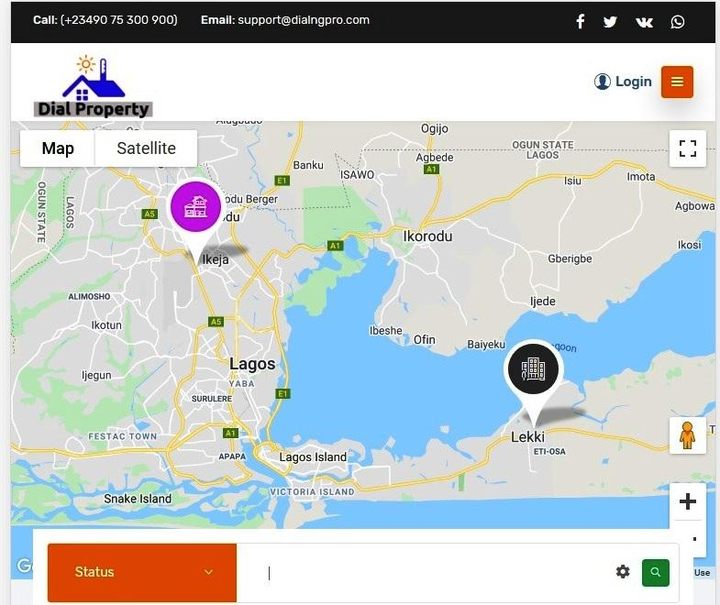
Task: Click into the search text field
Action: coord(420,572)
